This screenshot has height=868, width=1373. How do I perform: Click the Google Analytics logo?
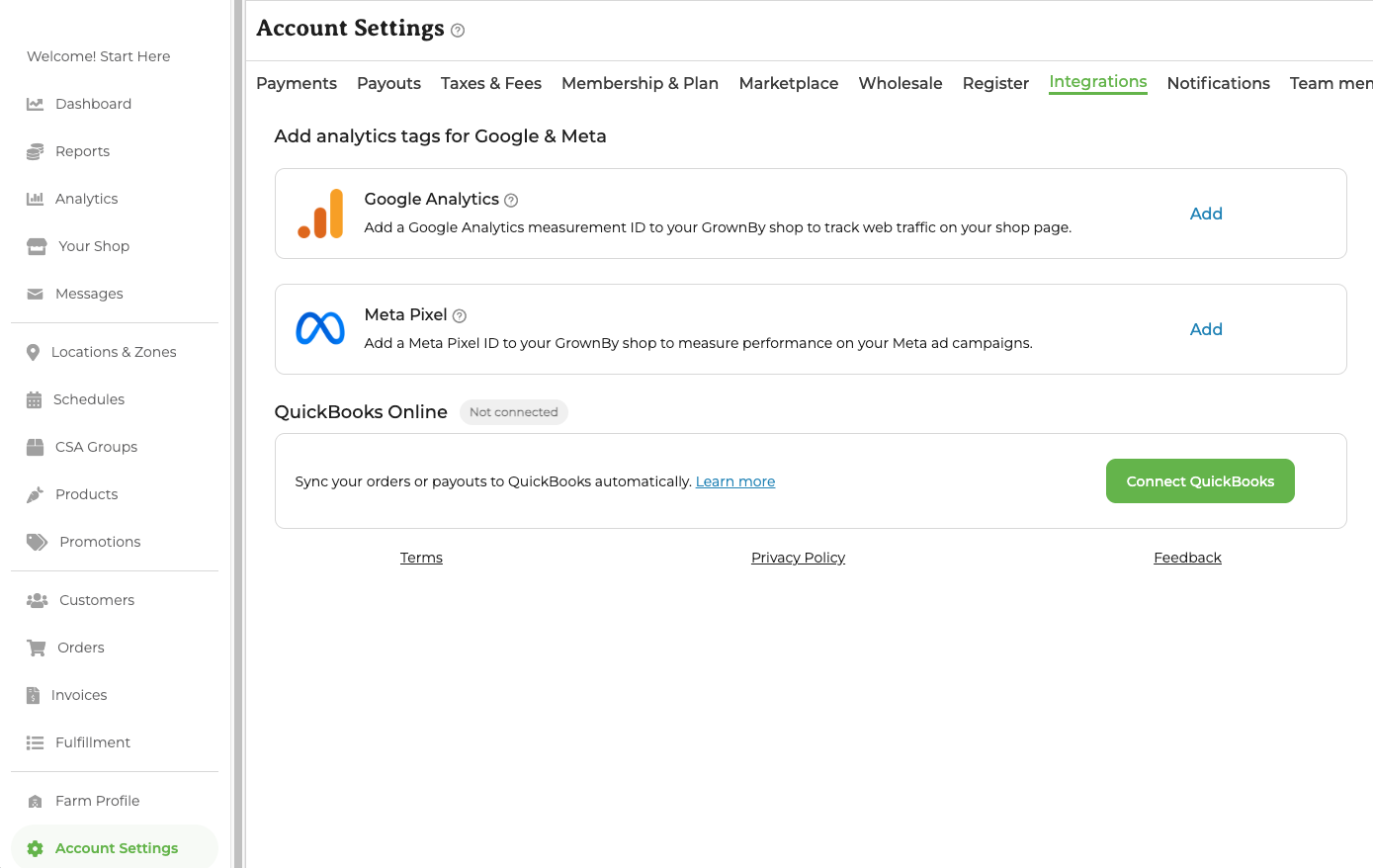tap(320, 214)
